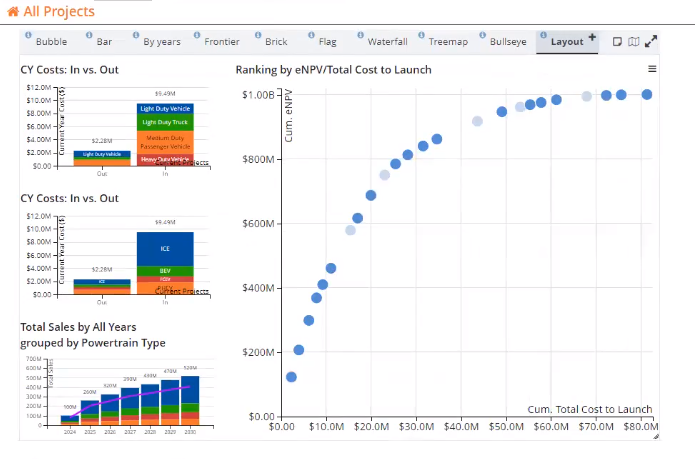Click the top CY Costs: In vs. Out title
The width and height of the screenshot is (695, 459).
pyautogui.click(x=70, y=70)
